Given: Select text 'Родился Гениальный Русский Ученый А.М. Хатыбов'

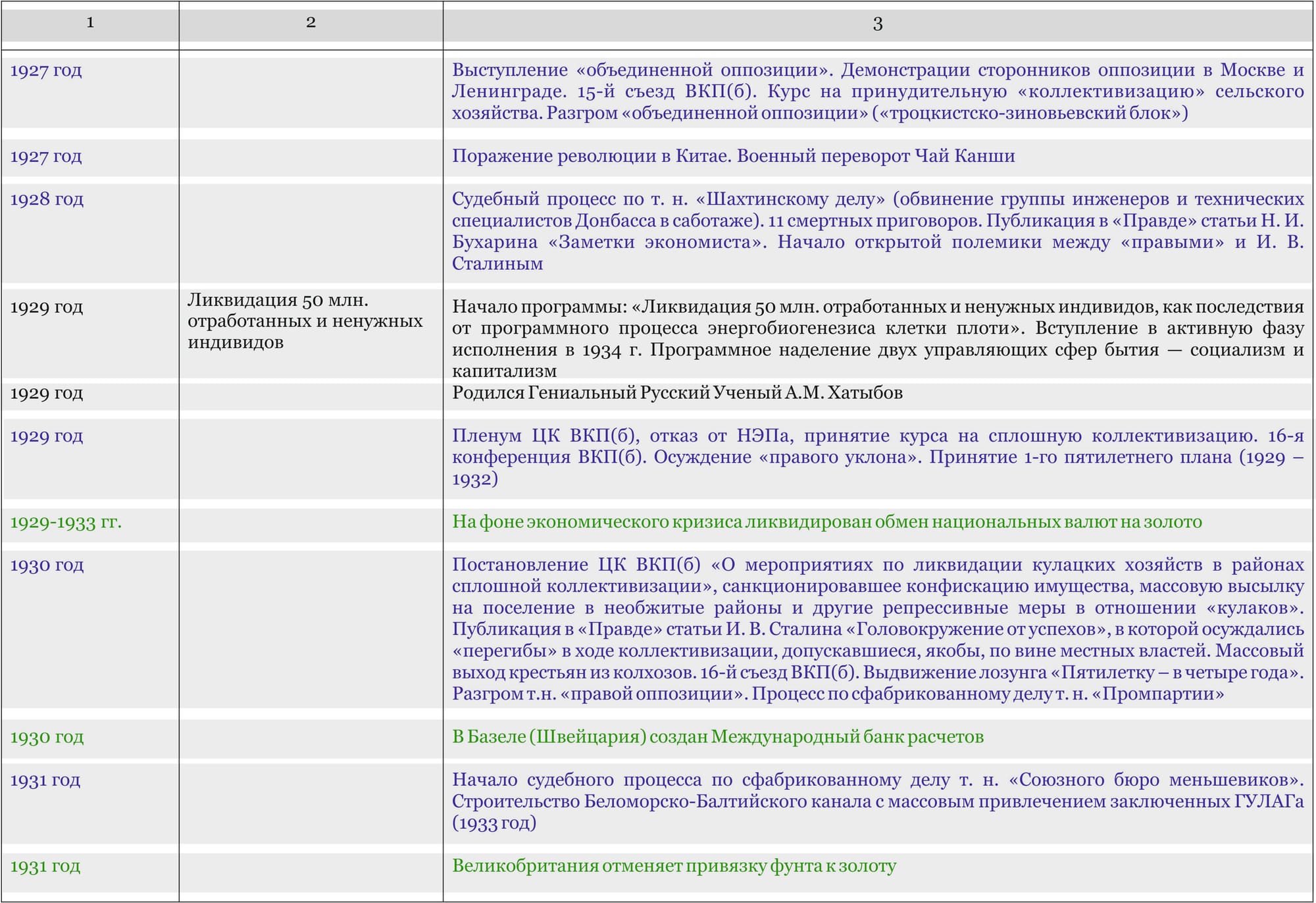Looking at the screenshot, I should click(677, 393).
